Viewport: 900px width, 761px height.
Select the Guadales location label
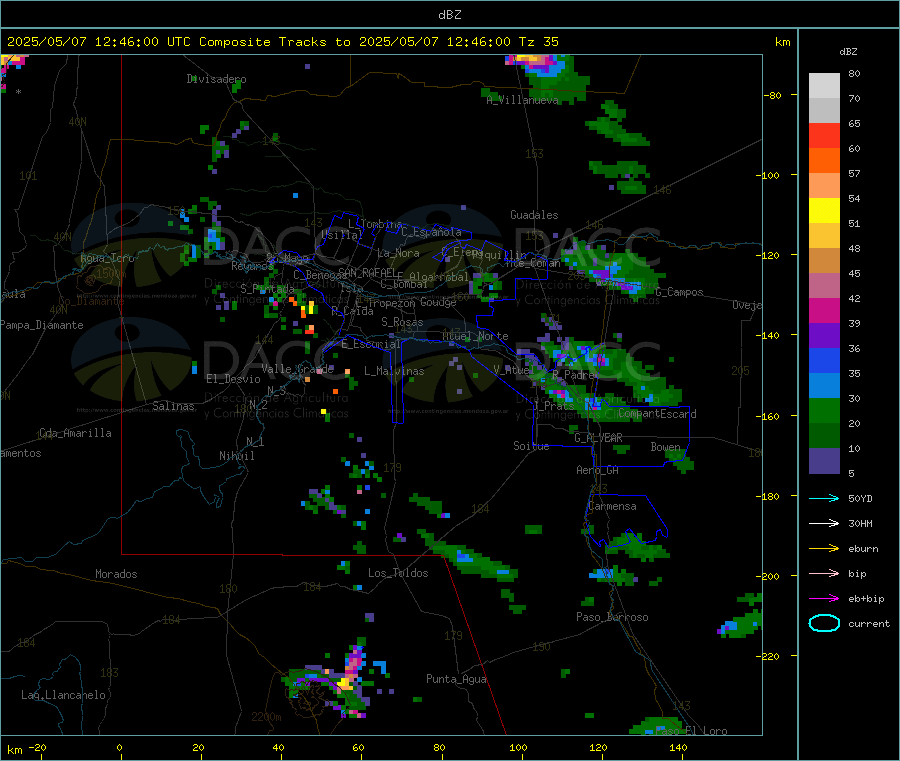pyautogui.click(x=534, y=215)
